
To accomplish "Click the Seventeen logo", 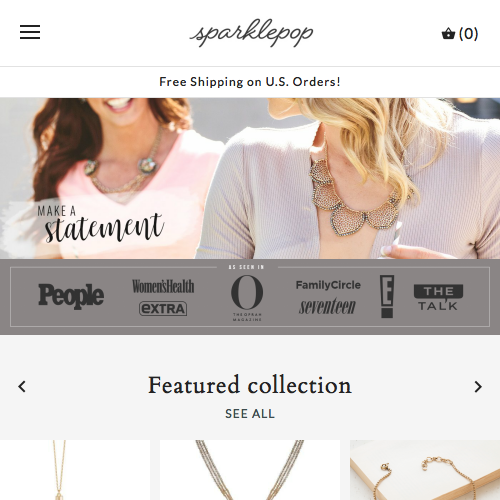I will pos(327,307).
